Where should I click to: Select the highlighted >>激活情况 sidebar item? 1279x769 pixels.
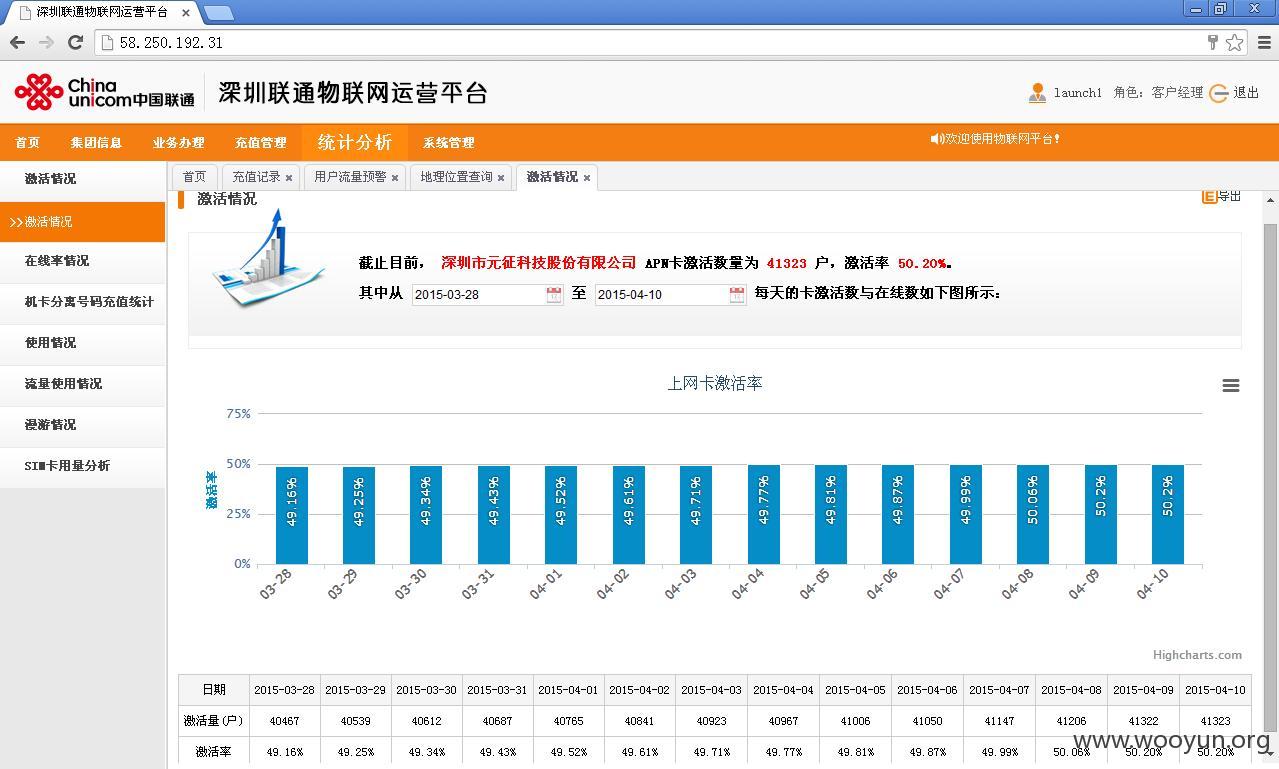click(x=82, y=222)
